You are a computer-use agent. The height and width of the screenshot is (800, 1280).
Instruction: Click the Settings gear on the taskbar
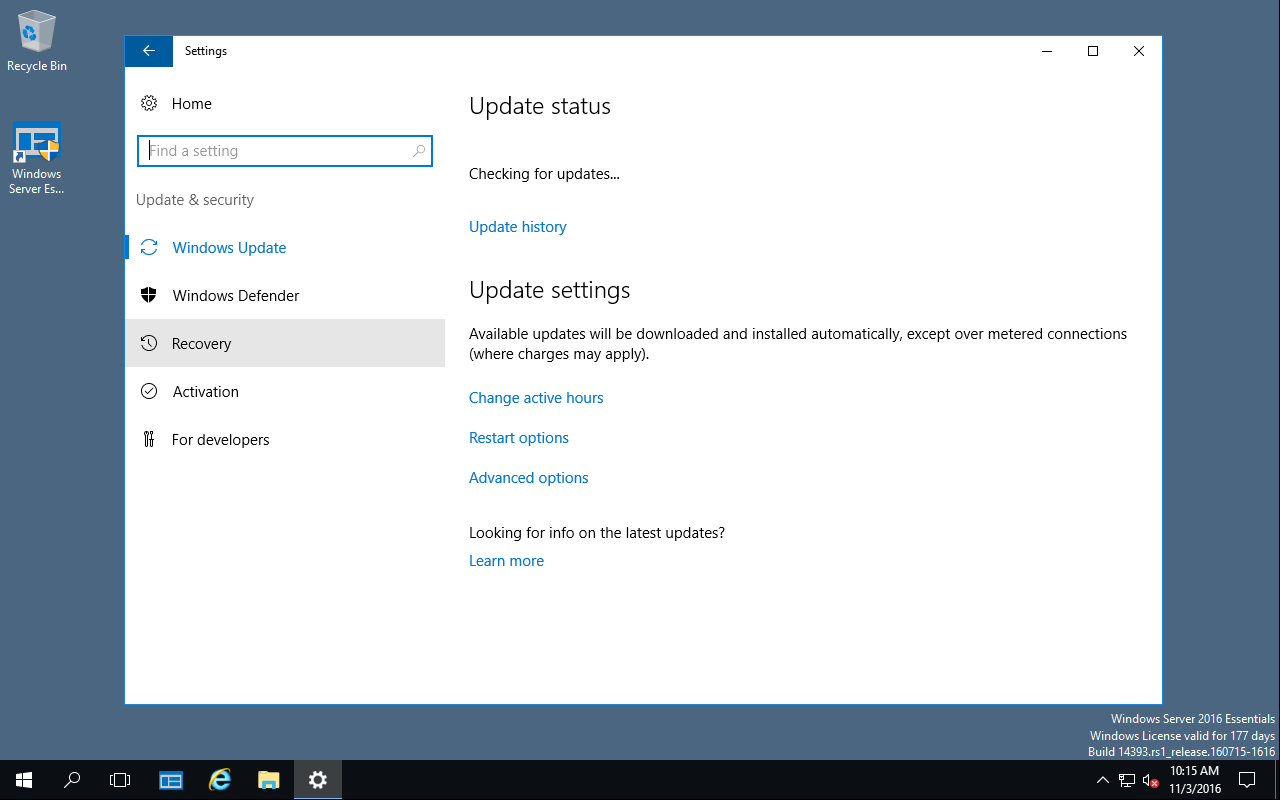(x=318, y=780)
